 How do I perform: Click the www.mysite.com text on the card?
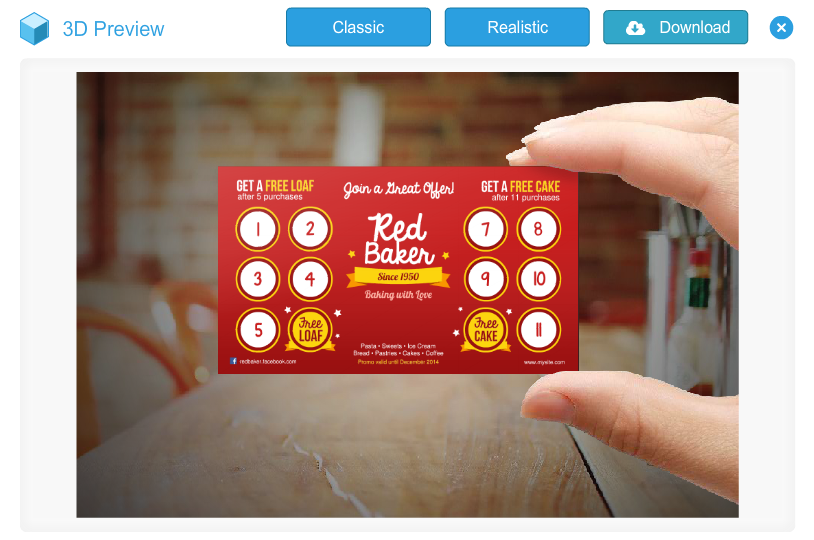[544, 362]
